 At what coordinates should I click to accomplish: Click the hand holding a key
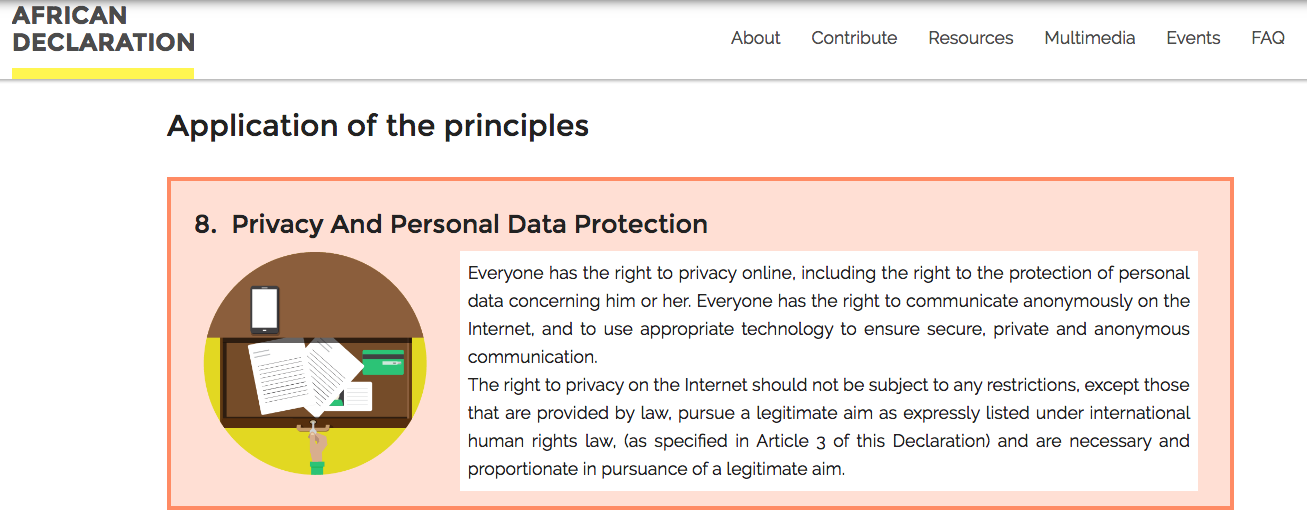[316, 445]
